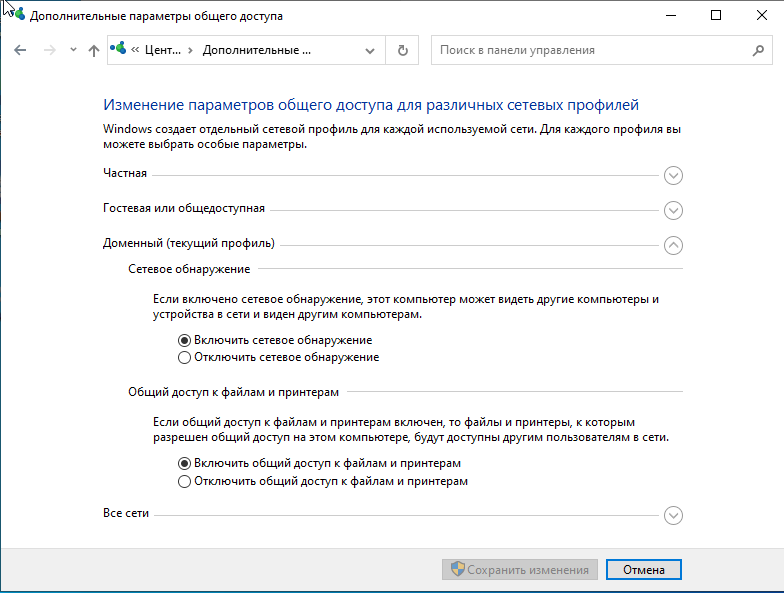The height and width of the screenshot is (593, 784).
Task: Focus the control panel search field
Action: pyautogui.click(x=602, y=50)
